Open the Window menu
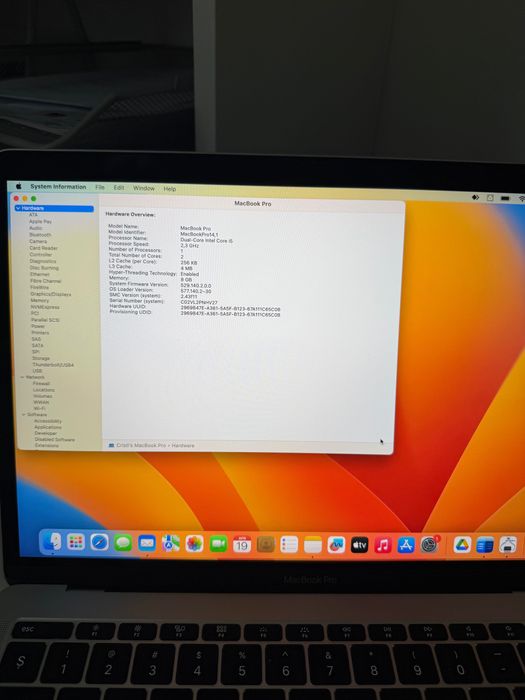This screenshot has height=700, width=525. point(144,188)
